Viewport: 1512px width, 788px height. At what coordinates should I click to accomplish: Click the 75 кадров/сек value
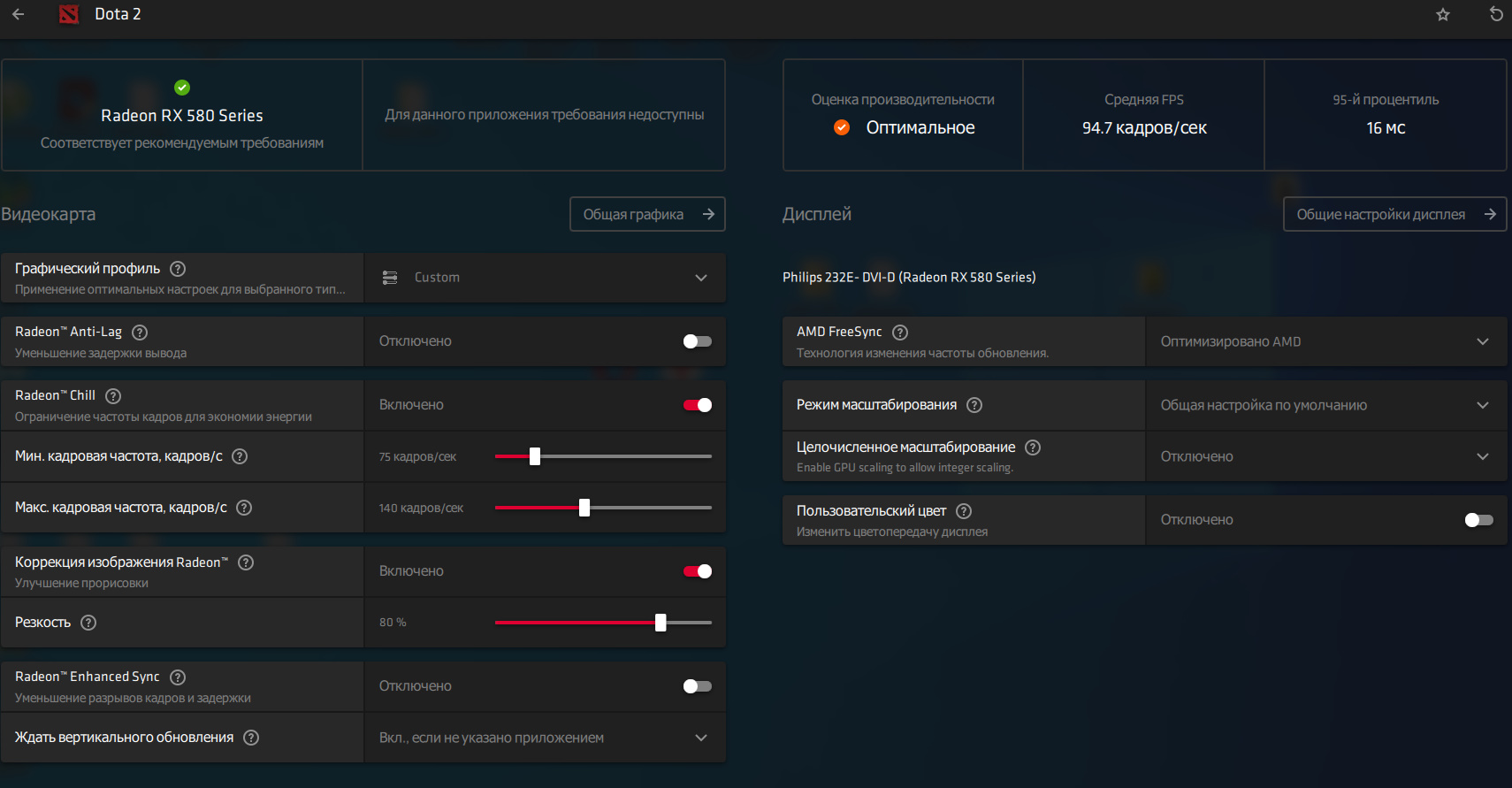[417, 456]
